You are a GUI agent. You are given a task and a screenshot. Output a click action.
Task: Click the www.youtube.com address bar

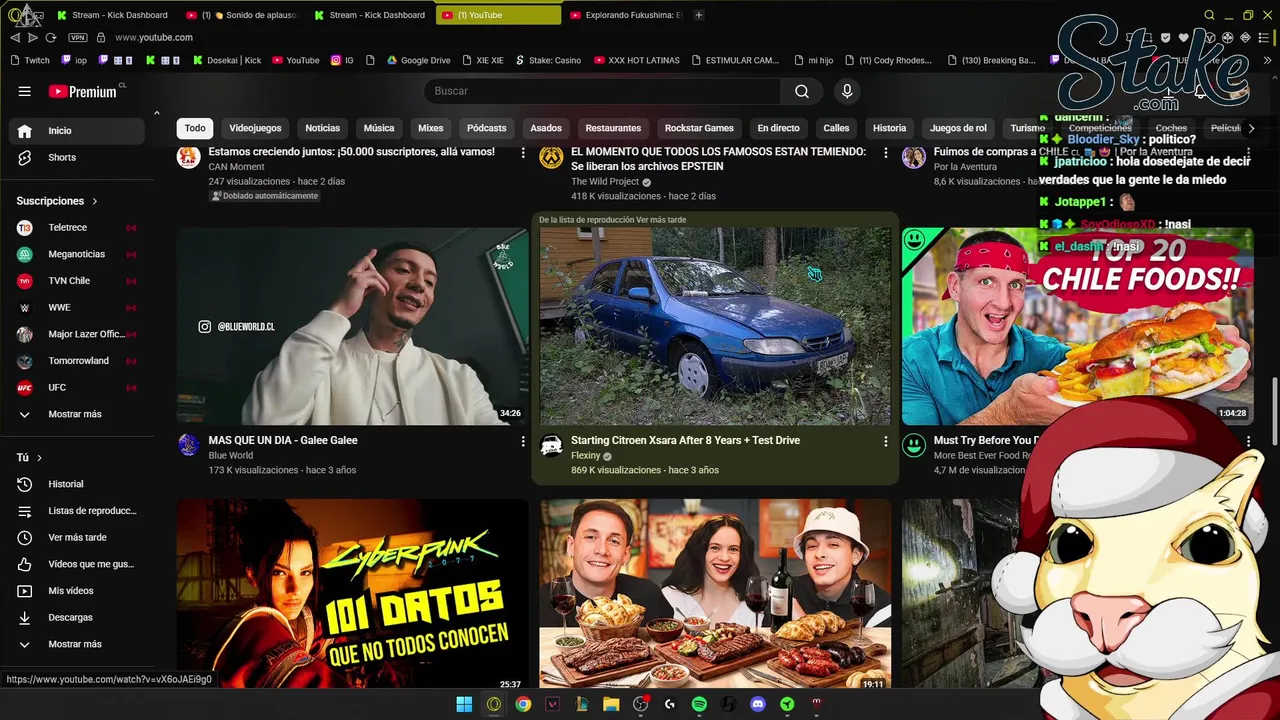pyautogui.click(x=153, y=37)
